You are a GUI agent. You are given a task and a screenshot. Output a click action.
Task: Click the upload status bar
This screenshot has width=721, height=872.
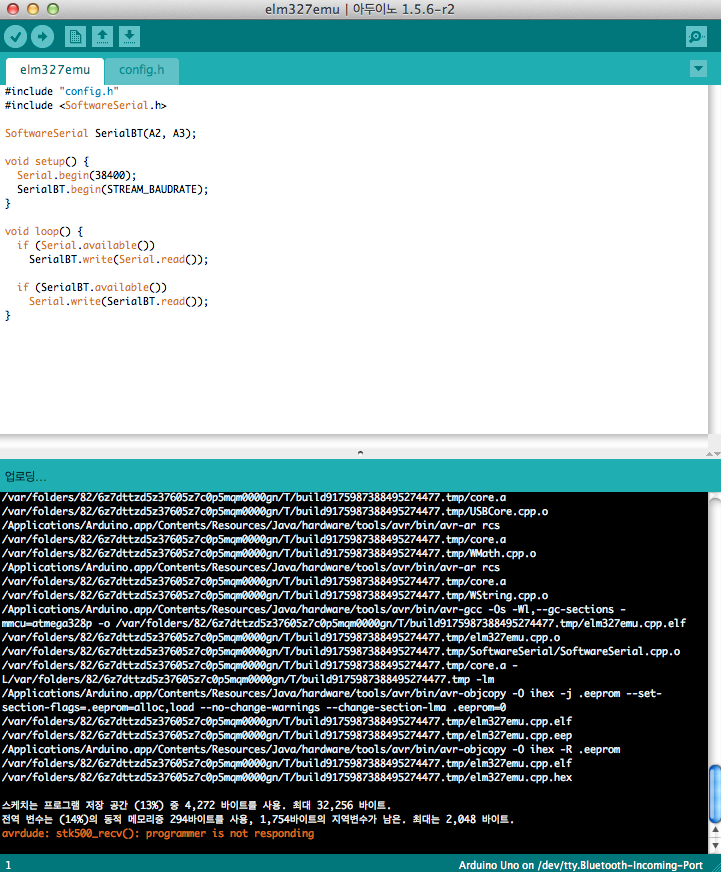pyautogui.click(x=360, y=476)
